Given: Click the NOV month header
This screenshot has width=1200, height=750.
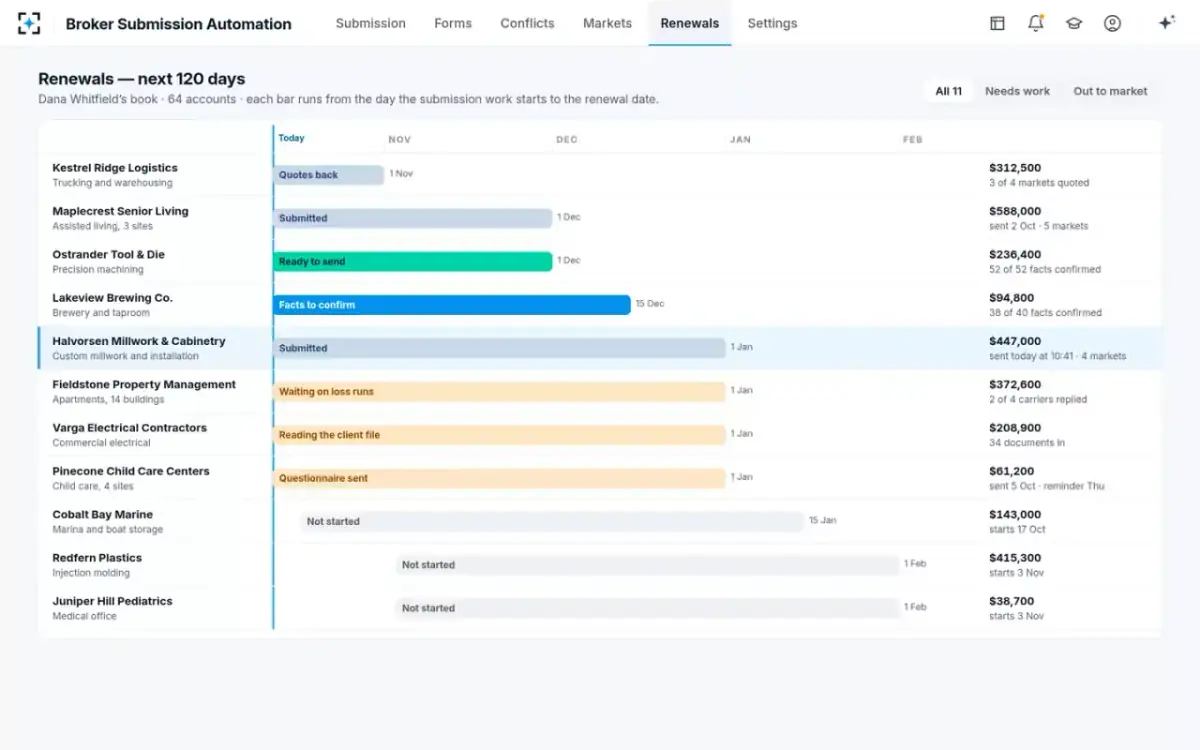Looking at the screenshot, I should (x=400, y=140).
